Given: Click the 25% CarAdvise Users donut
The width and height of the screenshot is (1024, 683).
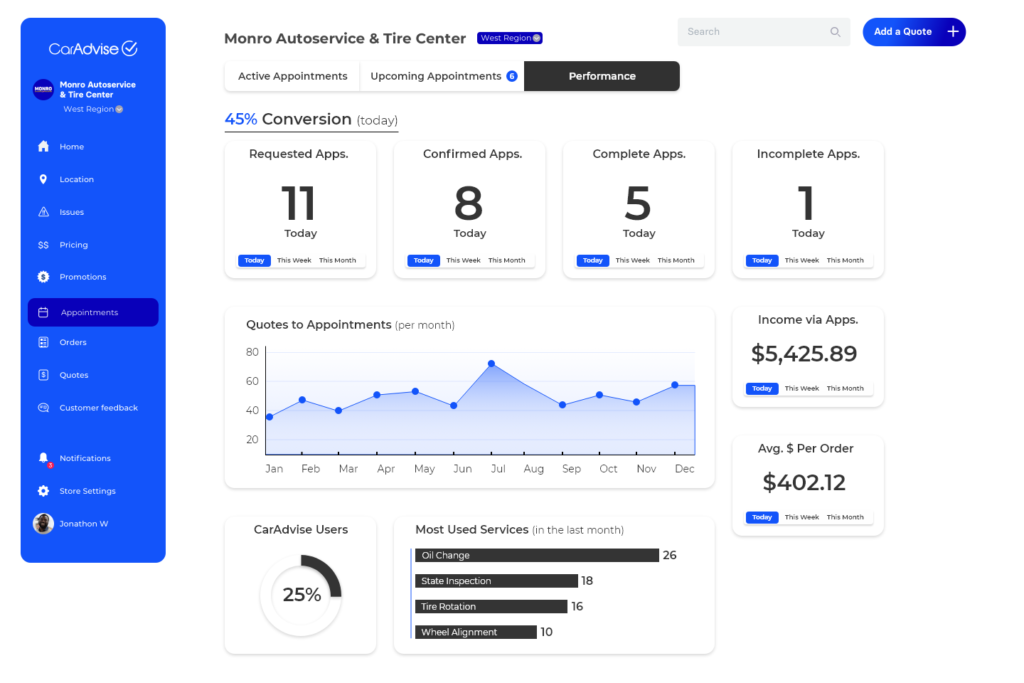Looking at the screenshot, I should click(x=301, y=595).
